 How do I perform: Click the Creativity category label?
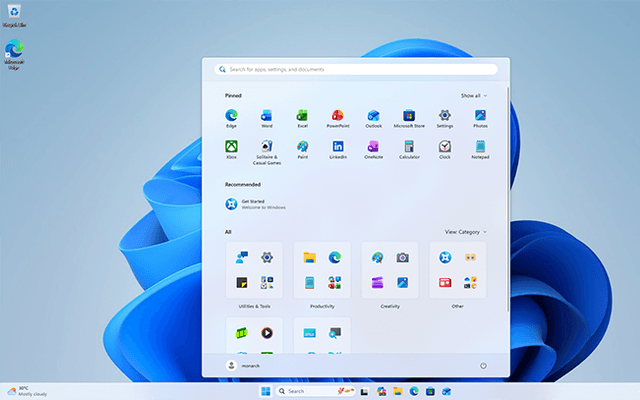tap(390, 306)
